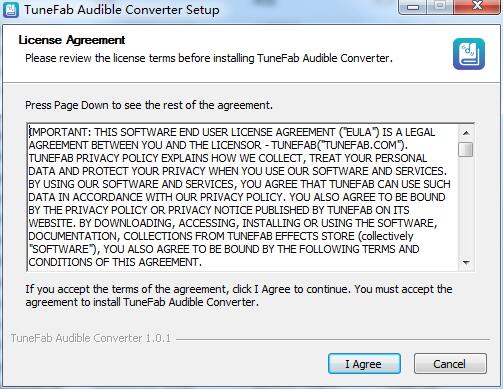503x389 pixels.
Task: Click the 'CONDITIONS OF THIS AGREEMENT' line
Action: coord(115,262)
